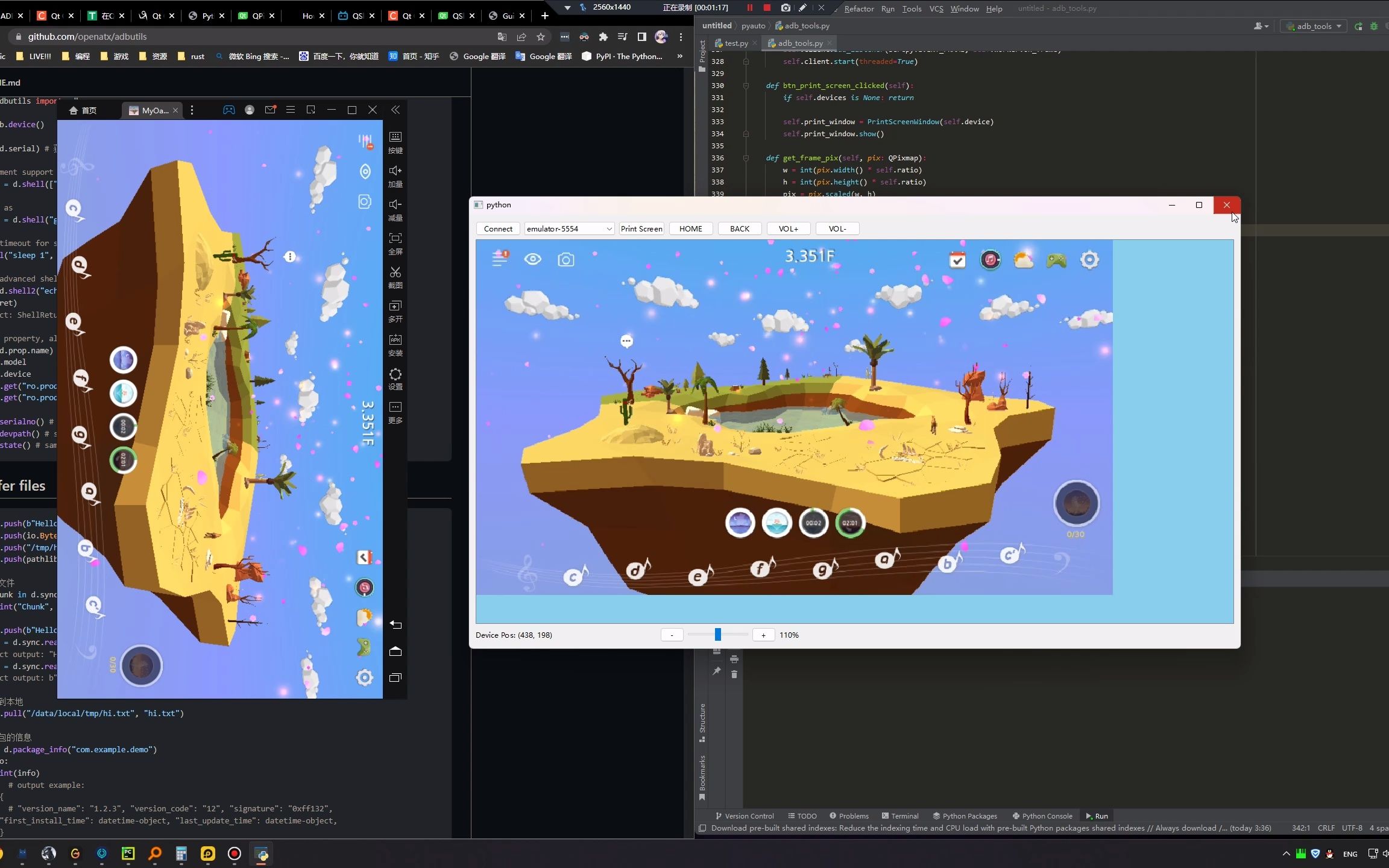This screenshot has height=868, width=1389.
Task: Open the Python Console tool window
Action: click(1042, 816)
